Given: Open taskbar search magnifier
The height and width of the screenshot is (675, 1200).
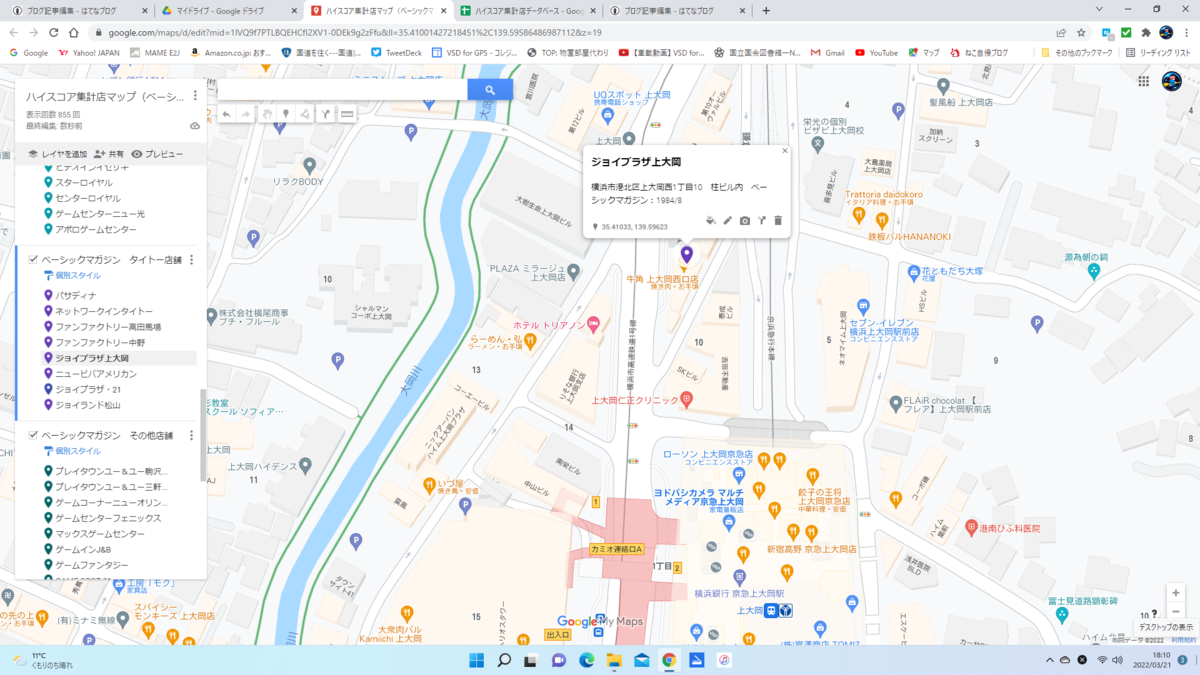Looking at the screenshot, I should pos(505,660).
